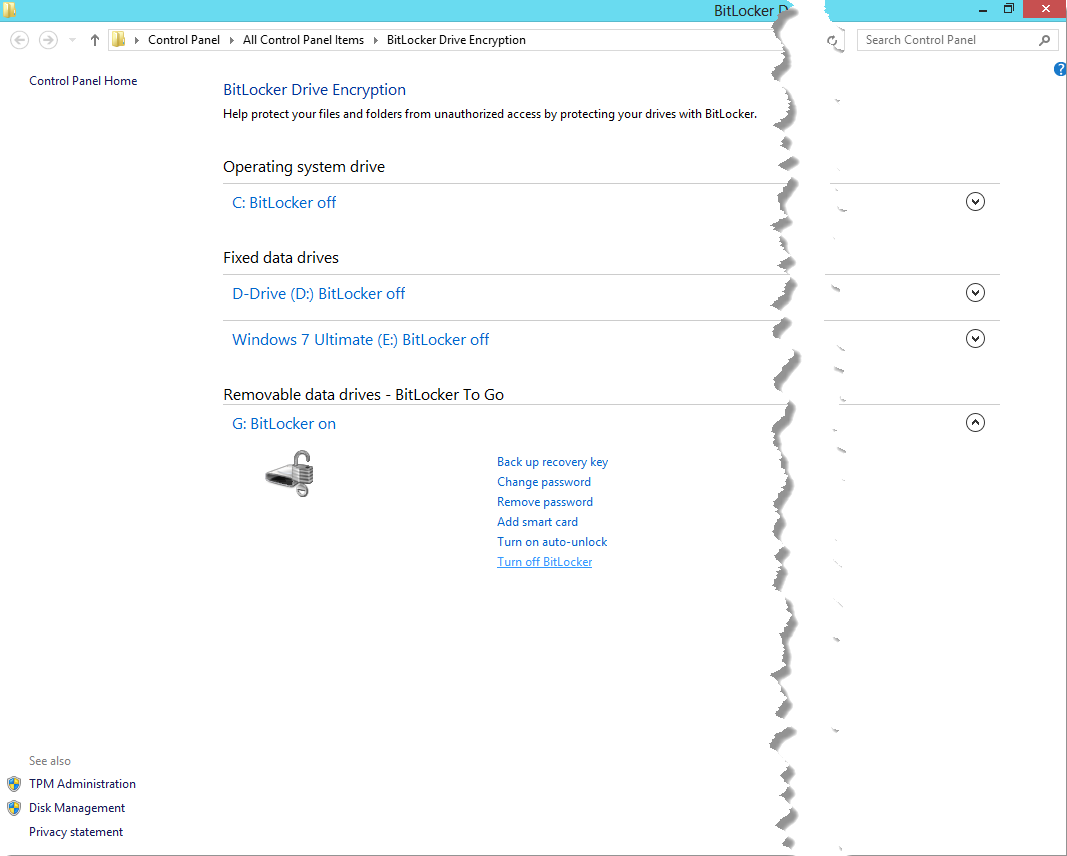The image size is (1067, 856).
Task: Open the Privacy statement link
Action: (76, 832)
